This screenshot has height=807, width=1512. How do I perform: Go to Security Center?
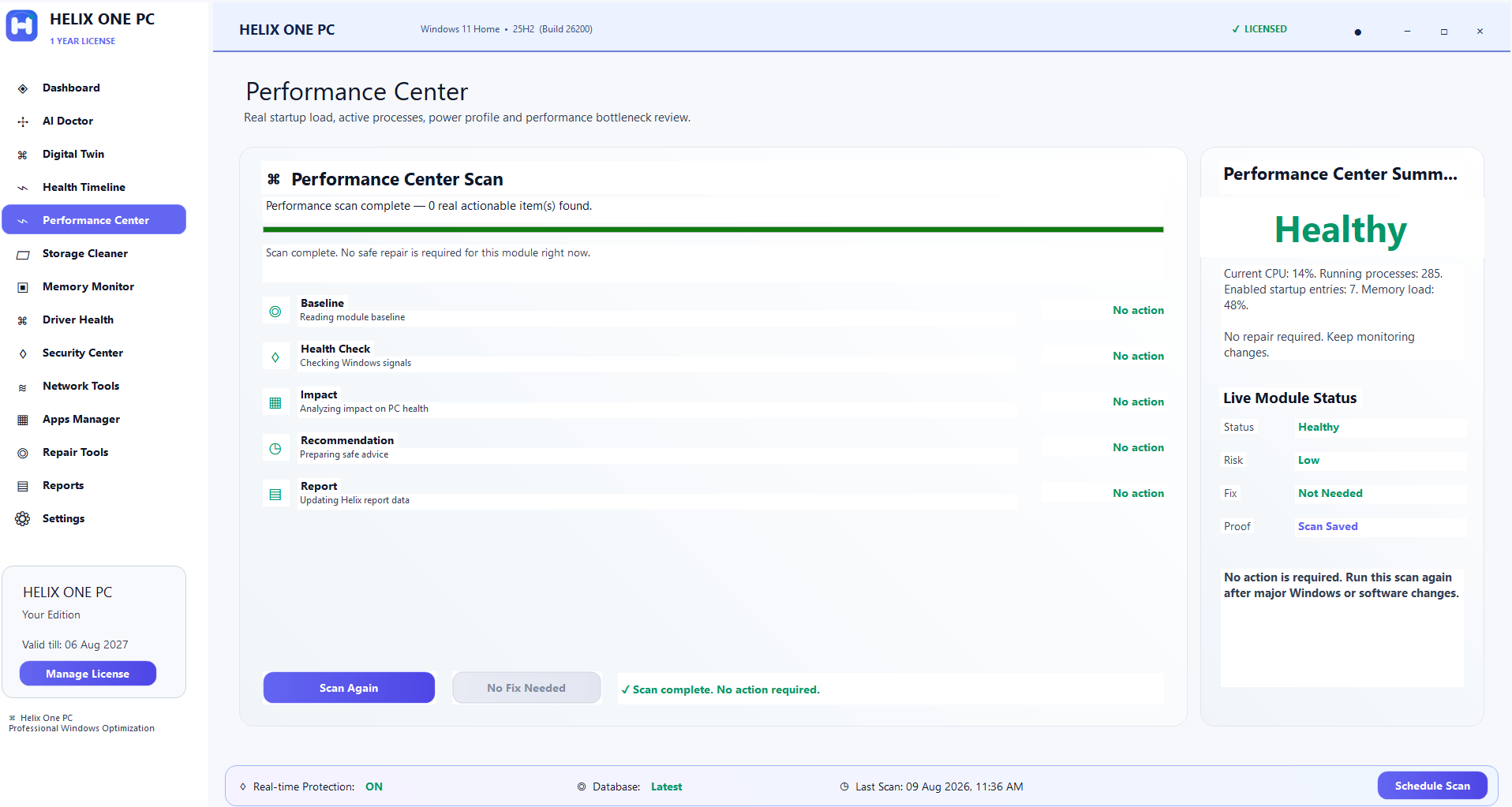click(x=94, y=353)
